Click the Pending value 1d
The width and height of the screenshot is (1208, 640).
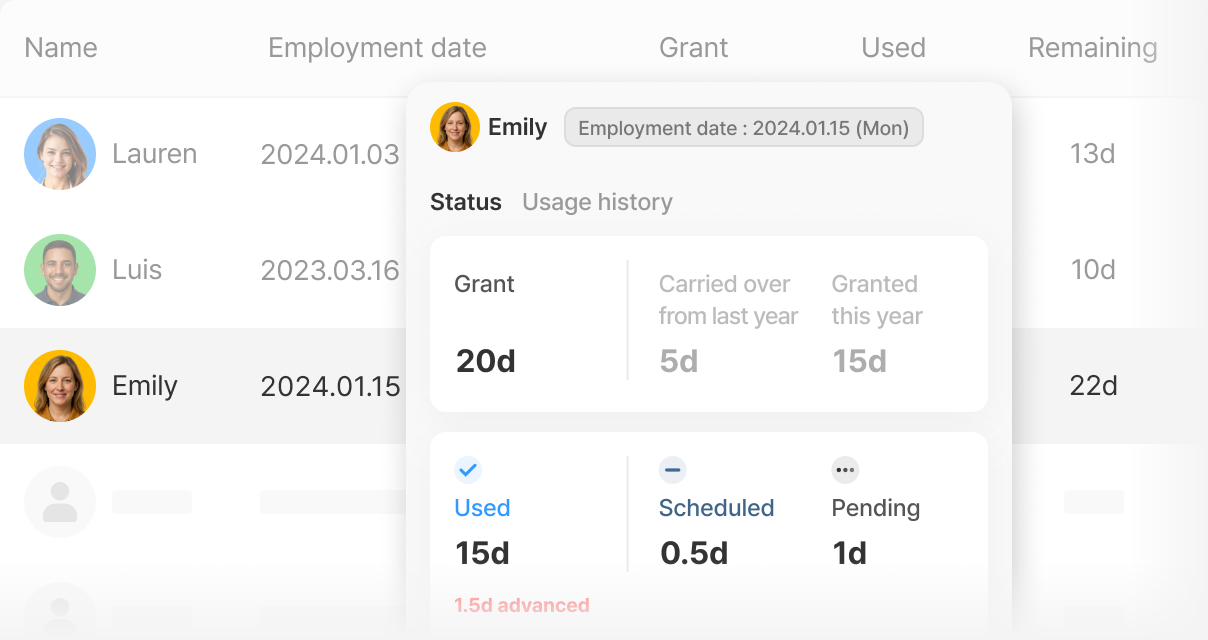tap(850, 553)
